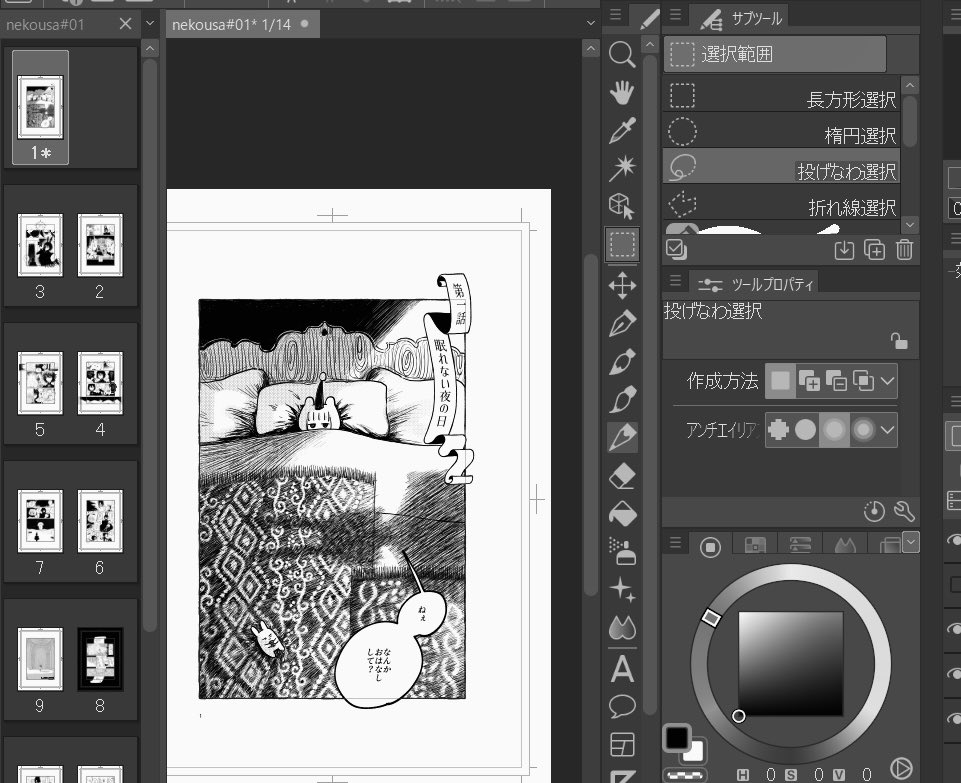Switch to the color slider tab
The image size is (961, 783).
(x=800, y=545)
